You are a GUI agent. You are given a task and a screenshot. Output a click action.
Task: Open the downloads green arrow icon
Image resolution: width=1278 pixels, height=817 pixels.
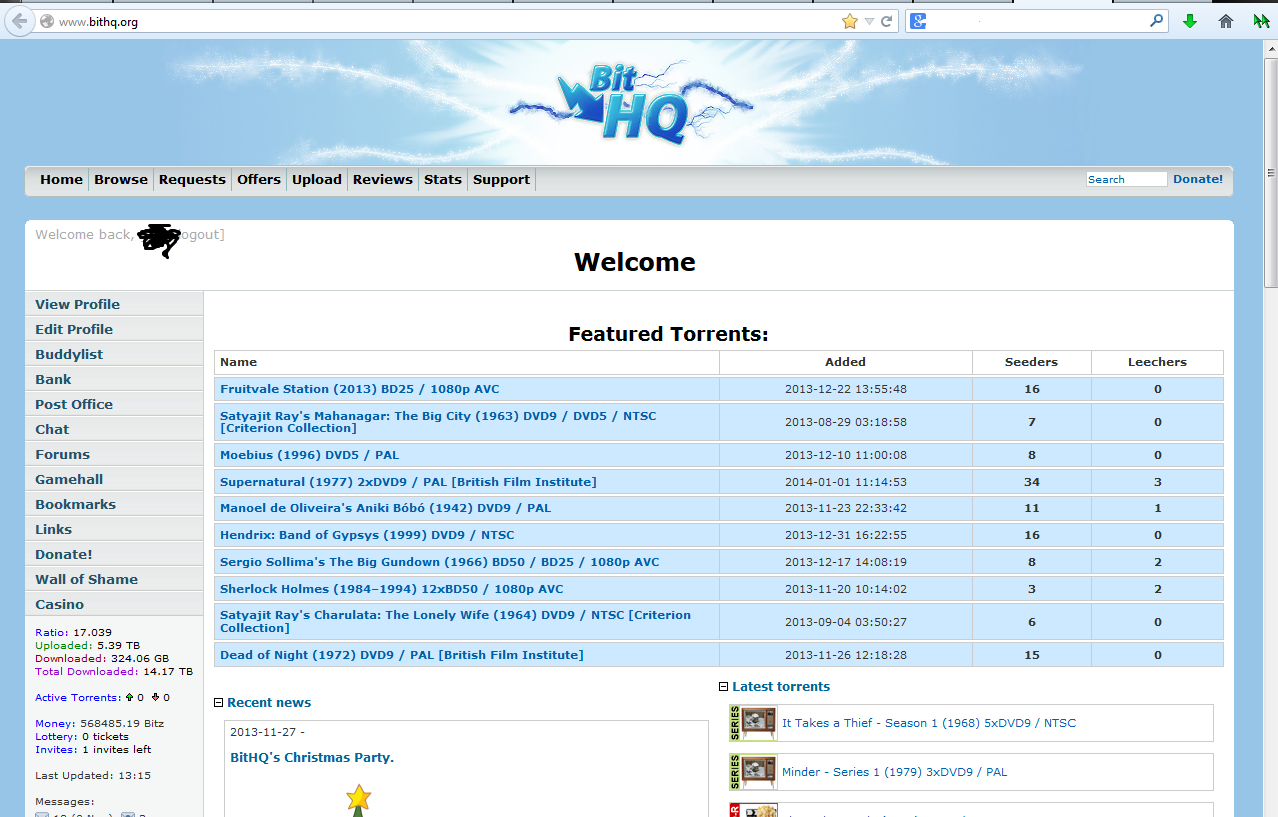click(1190, 21)
